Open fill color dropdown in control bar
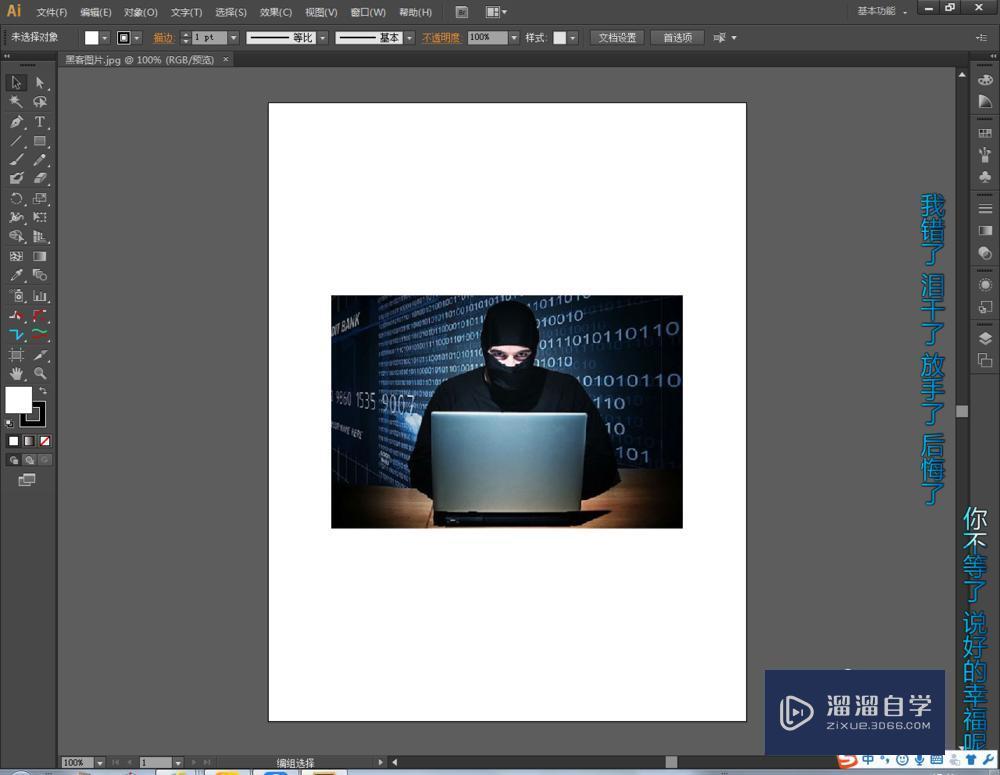The width and height of the screenshot is (1000, 775). pos(105,38)
